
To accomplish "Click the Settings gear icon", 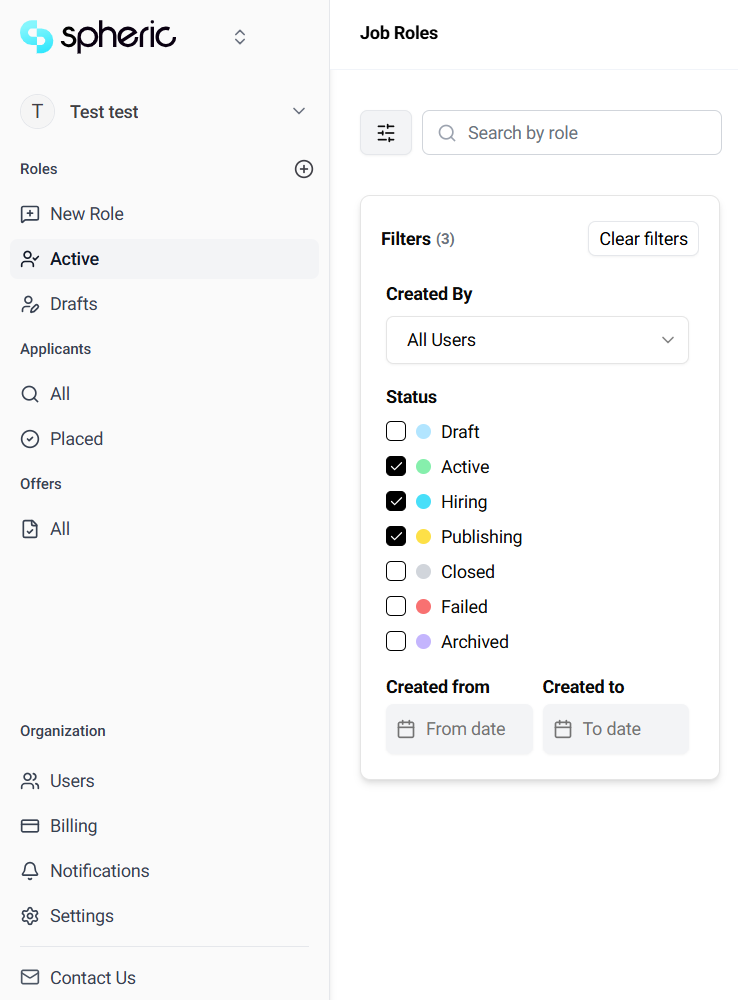I will tap(30, 916).
